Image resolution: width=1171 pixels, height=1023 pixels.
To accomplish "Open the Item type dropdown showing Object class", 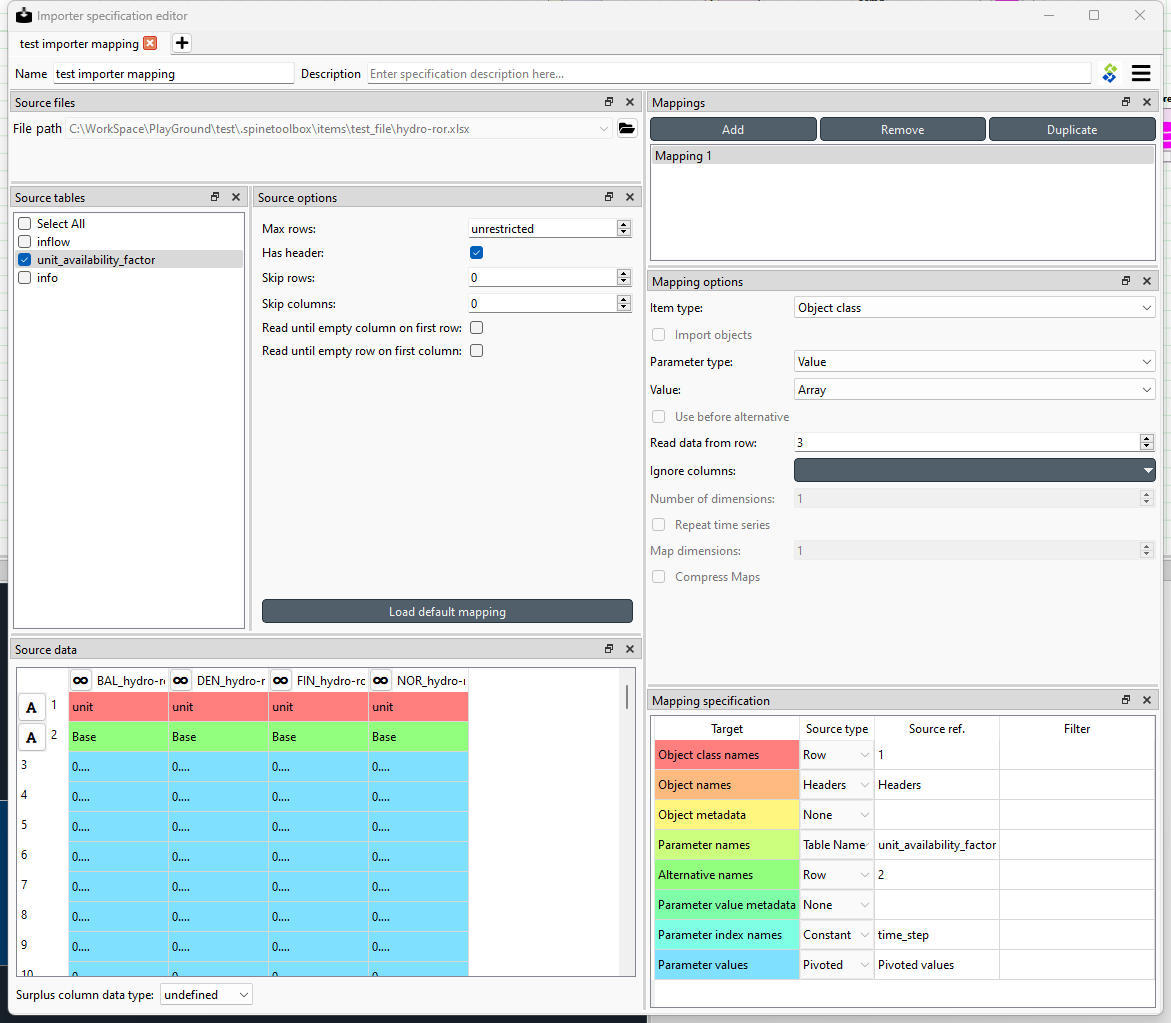I will coord(974,307).
